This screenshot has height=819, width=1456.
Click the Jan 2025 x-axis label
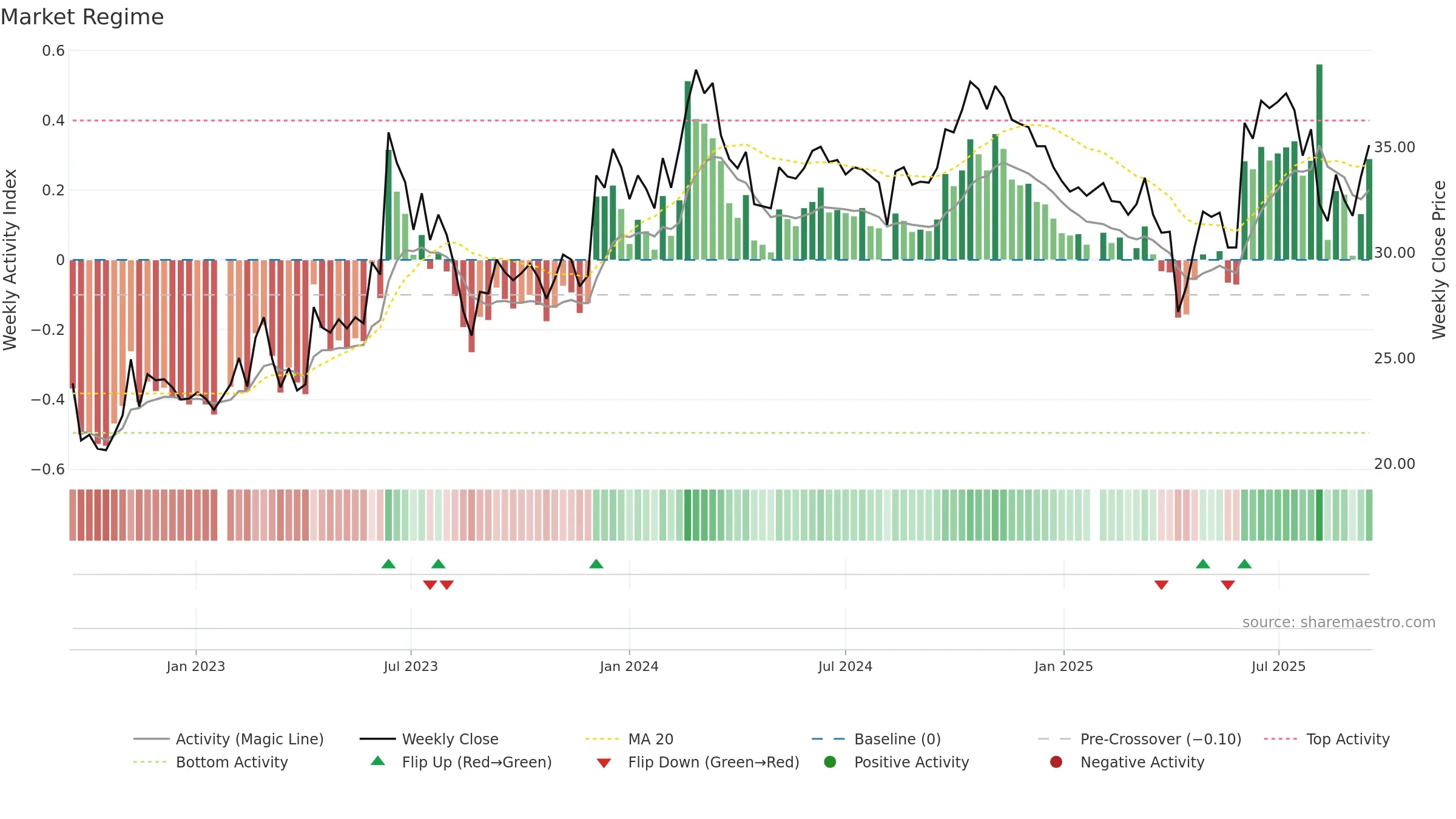click(1063, 667)
